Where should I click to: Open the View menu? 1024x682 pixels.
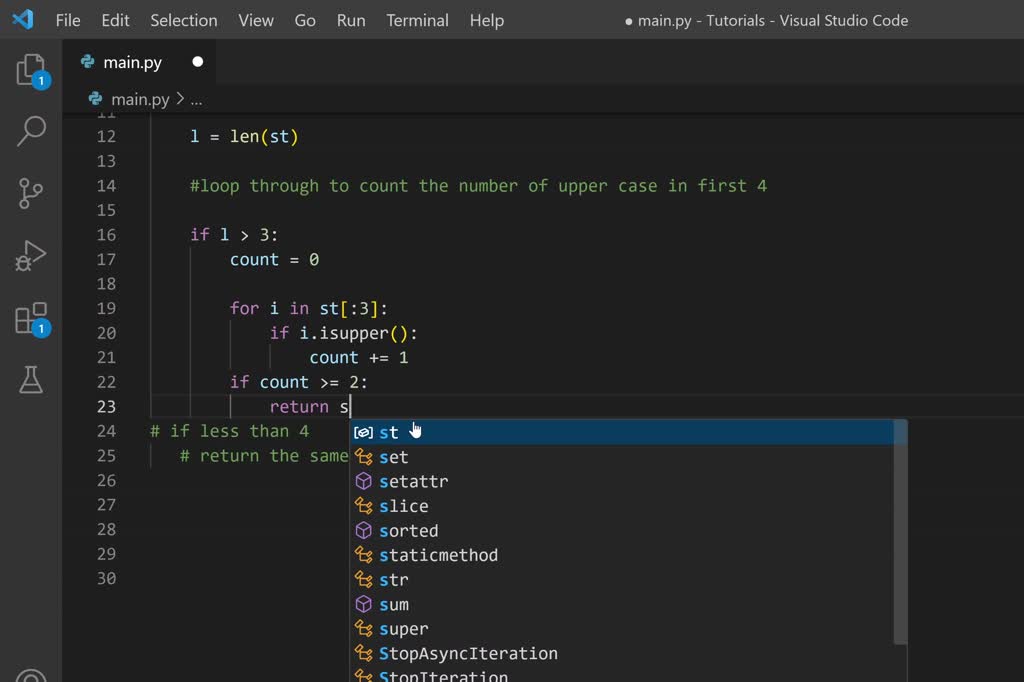pos(255,20)
